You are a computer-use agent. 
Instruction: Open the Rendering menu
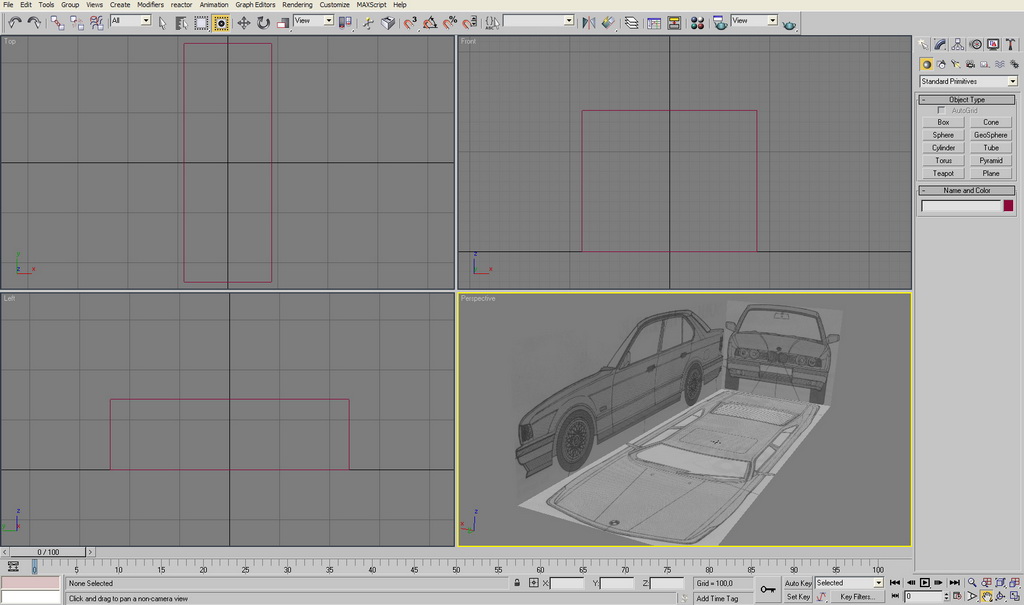[x=297, y=5]
